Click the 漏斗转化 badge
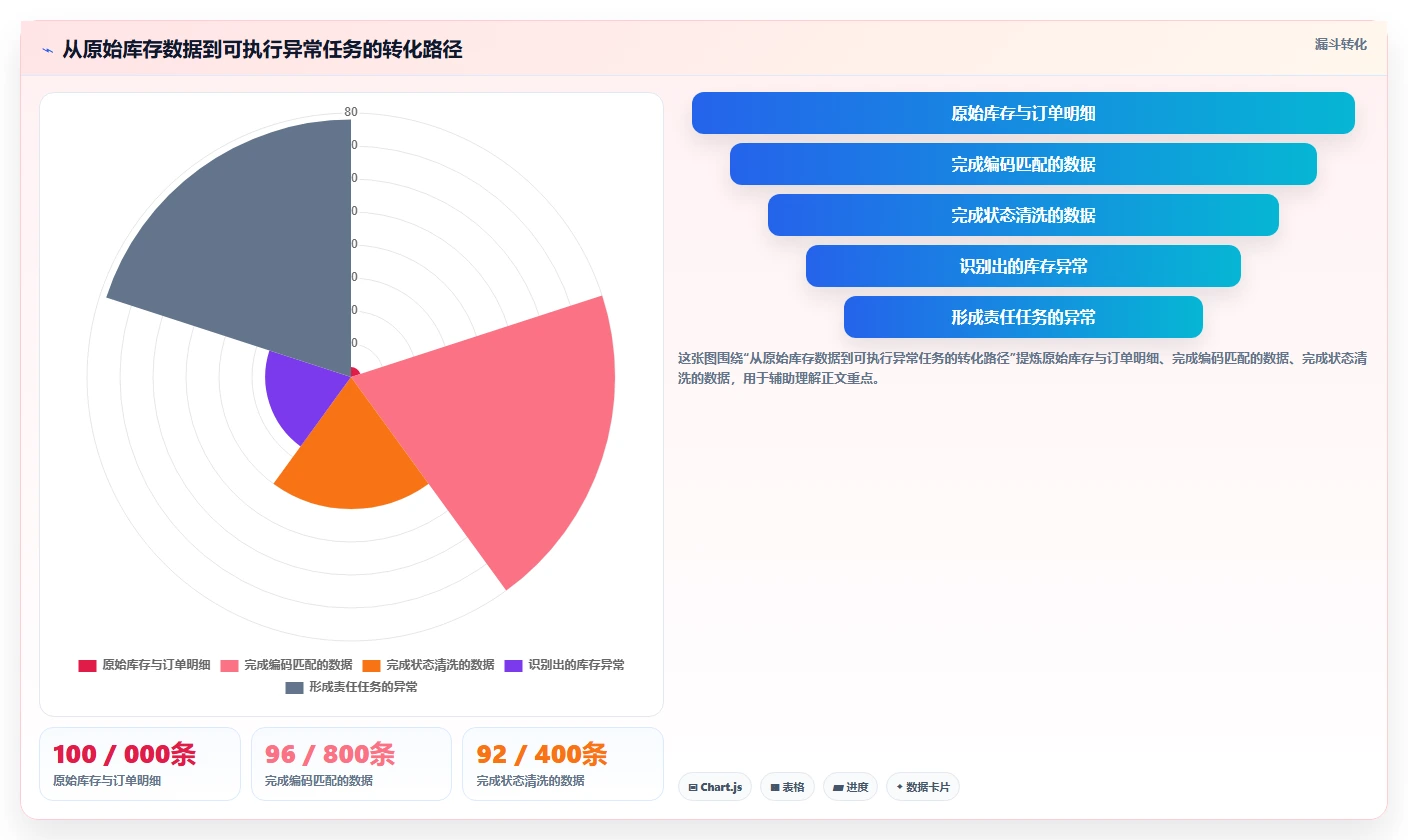This screenshot has height=840, width=1408. pyautogui.click(x=1340, y=44)
